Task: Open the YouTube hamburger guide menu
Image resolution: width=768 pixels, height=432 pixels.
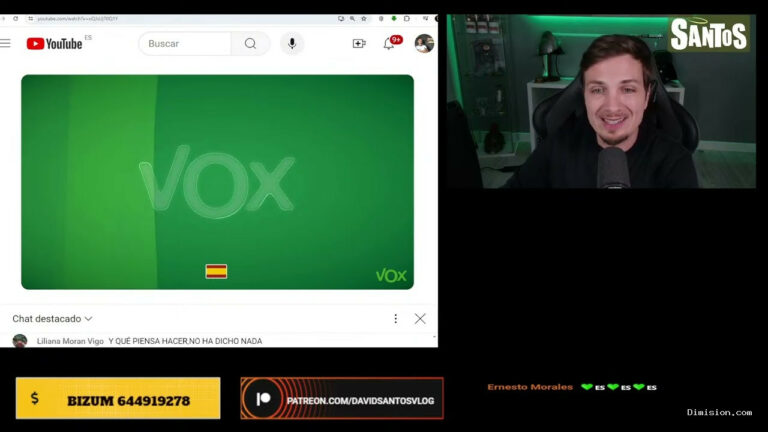Action: tap(5, 44)
